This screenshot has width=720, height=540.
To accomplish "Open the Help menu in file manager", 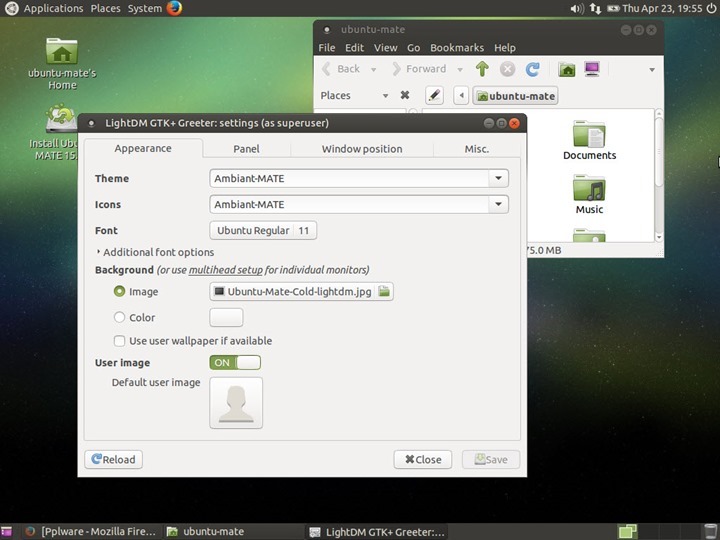I will click(x=505, y=48).
